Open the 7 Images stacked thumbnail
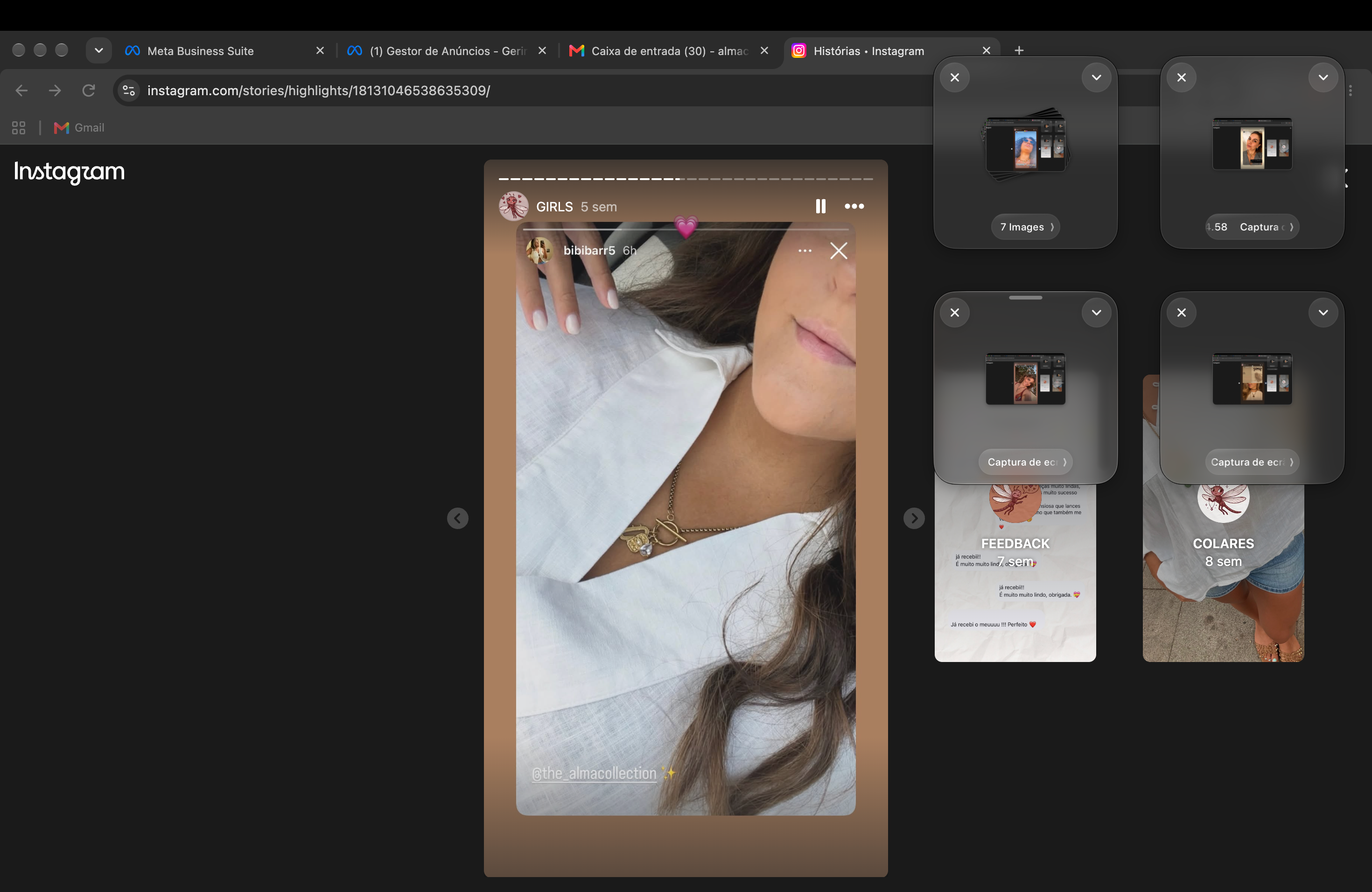The height and width of the screenshot is (892, 1372). [x=1026, y=145]
